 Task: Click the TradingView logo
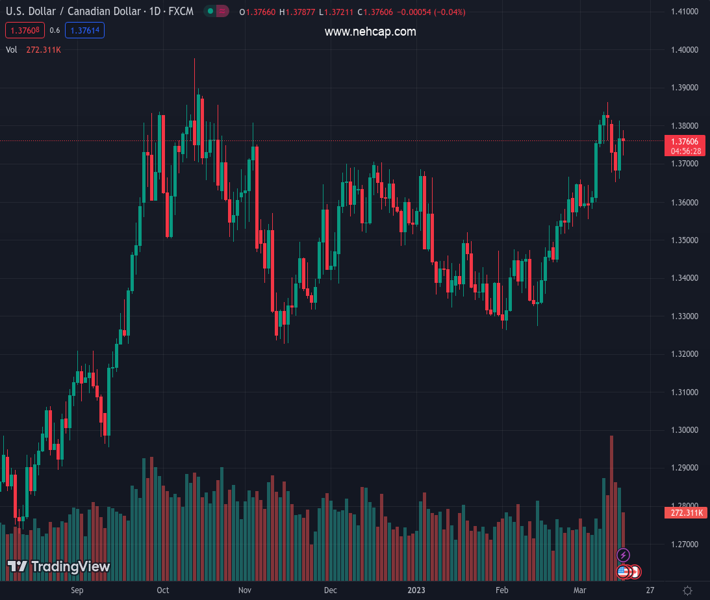coord(59,567)
